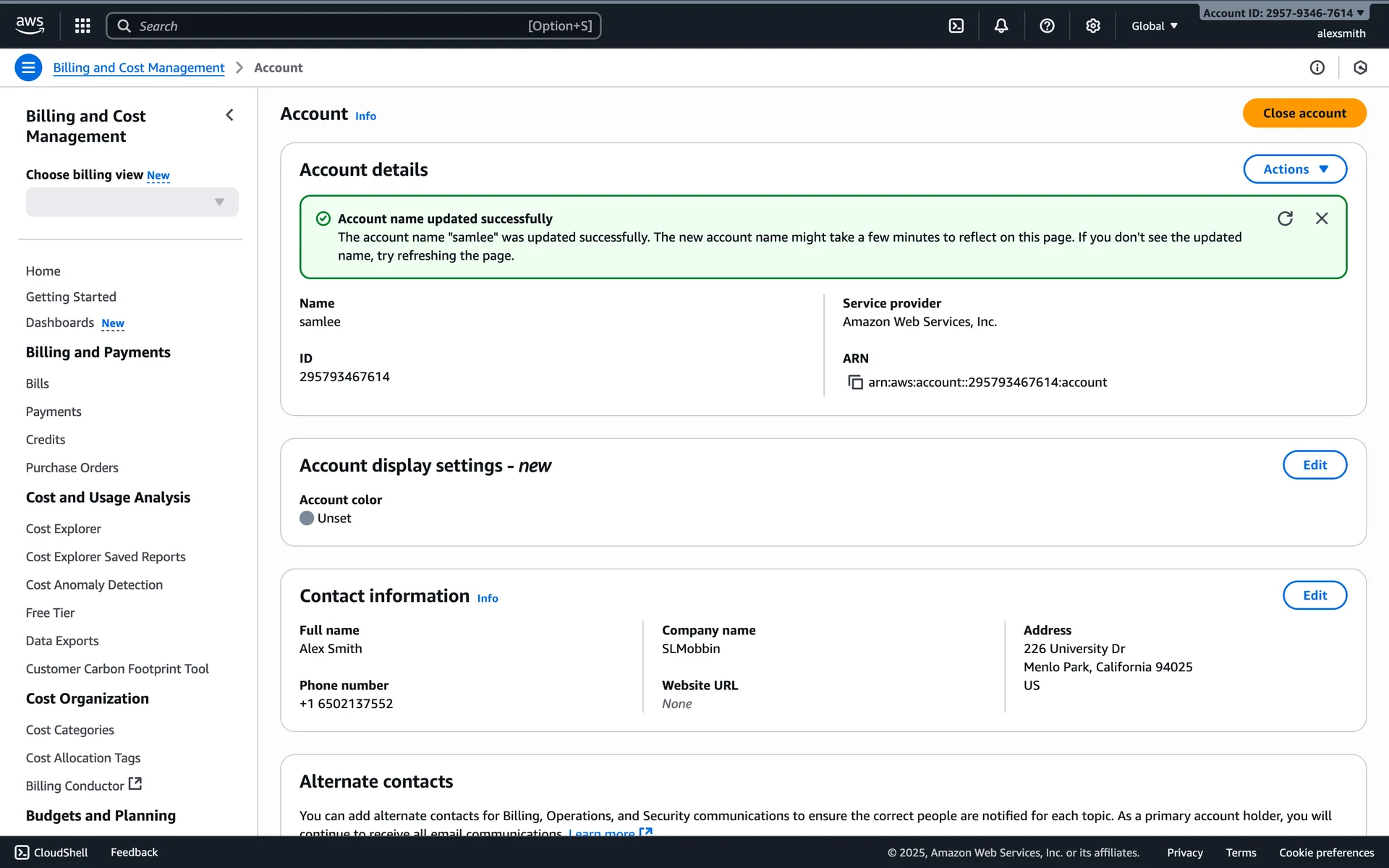1389x868 pixels.
Task: Edit the Contact information section
Action: click(x=1314, y=595)
